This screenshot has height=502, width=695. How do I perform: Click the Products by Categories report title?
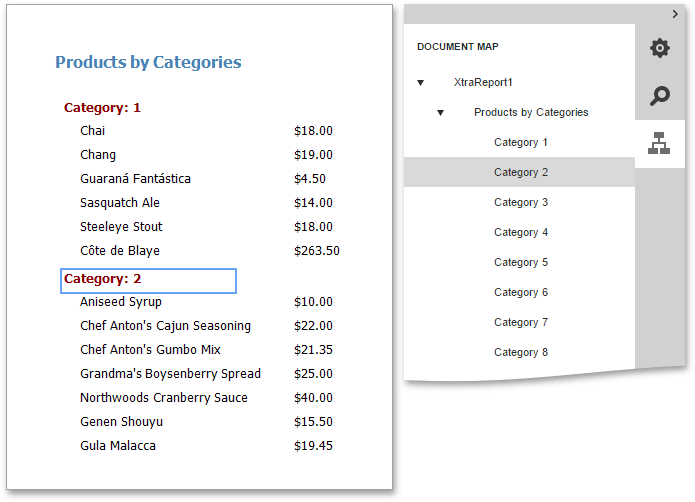148,62
